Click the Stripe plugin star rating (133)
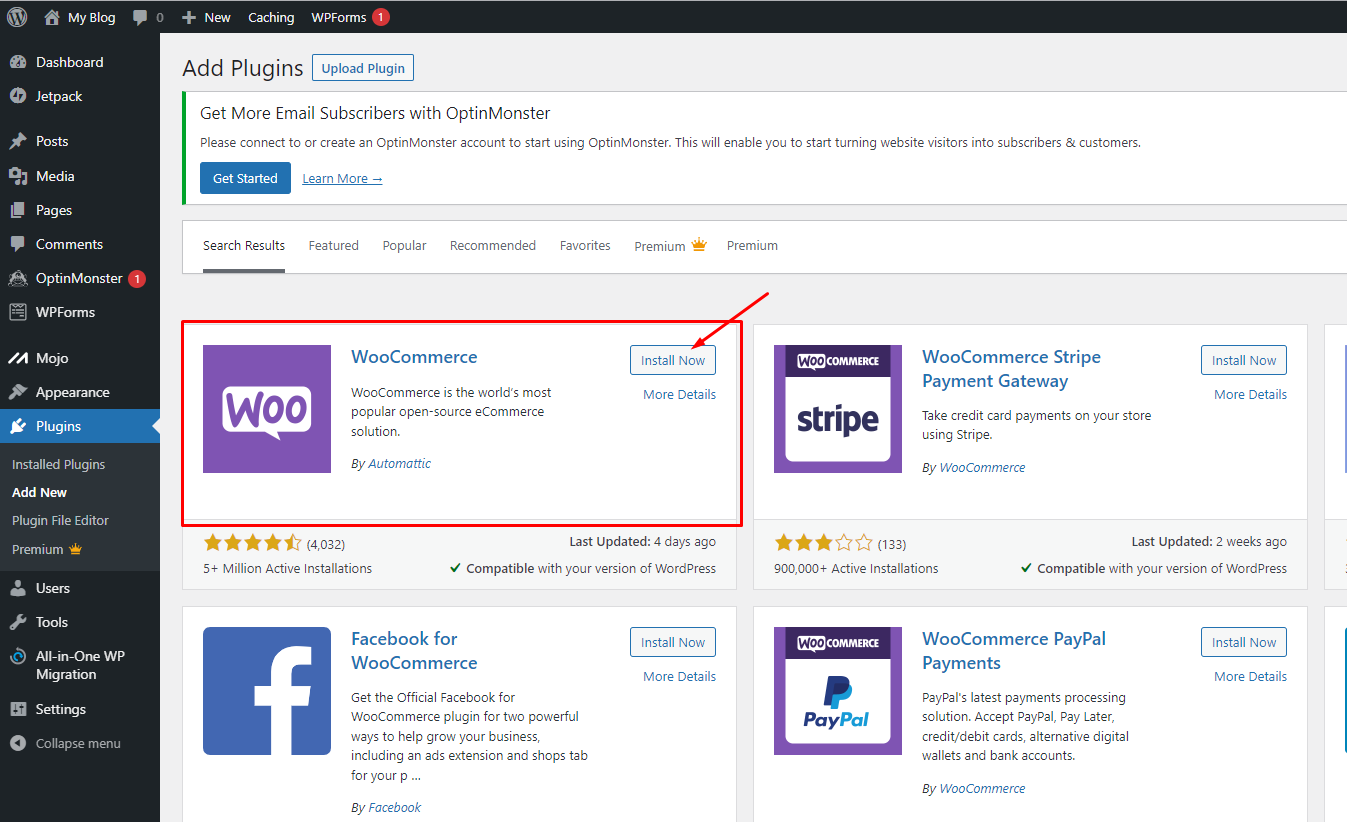 (823, 543)
